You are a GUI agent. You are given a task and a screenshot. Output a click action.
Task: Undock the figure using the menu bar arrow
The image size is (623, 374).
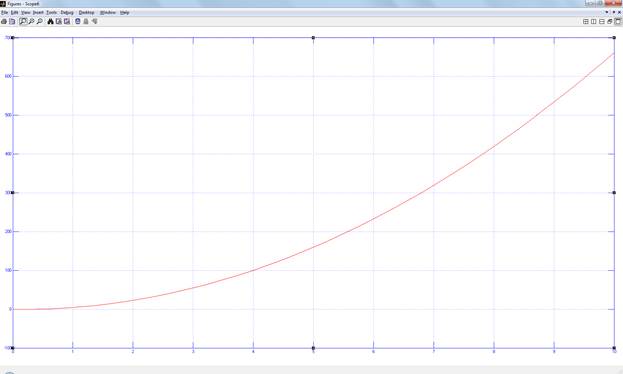coord(614,12)
